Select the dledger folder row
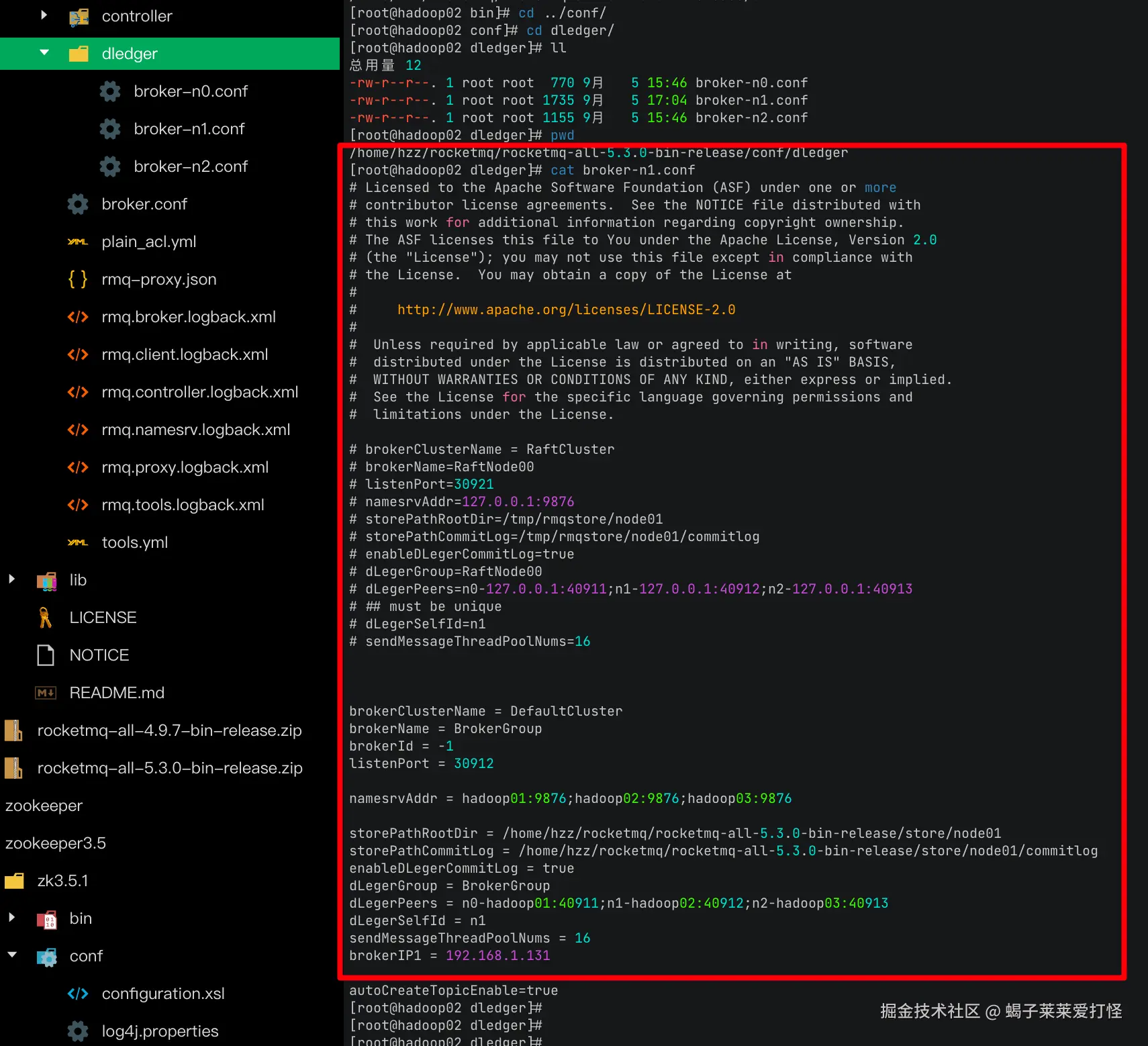This screenshot has width=1148, height=1046. [x=170, y=54]
